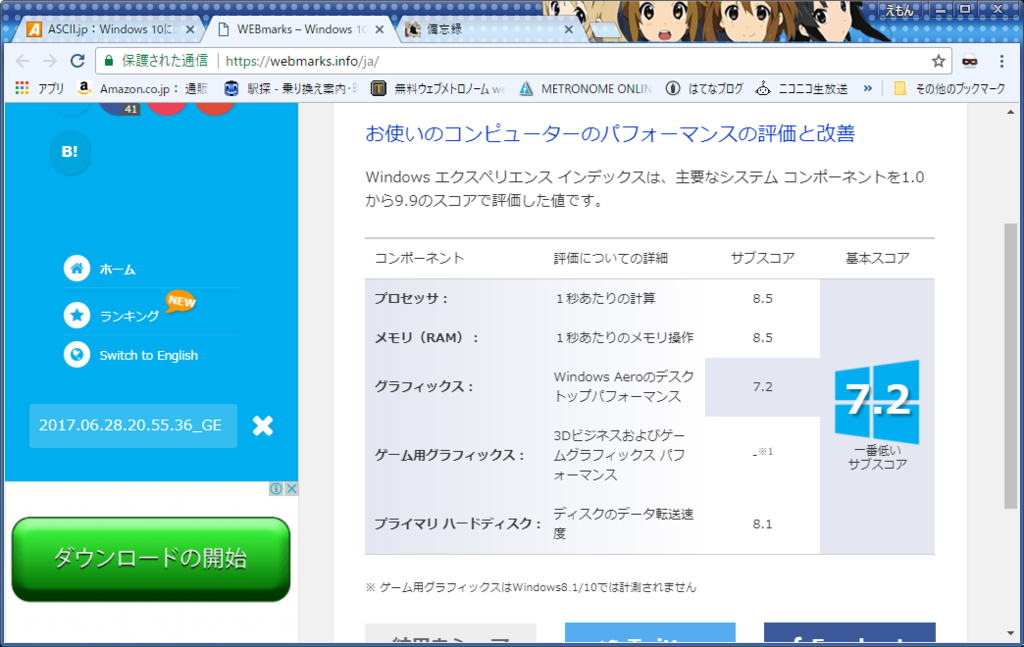Open the アプリ apps shortcut
The image size is (1024, 647).
tap(40, 89)
